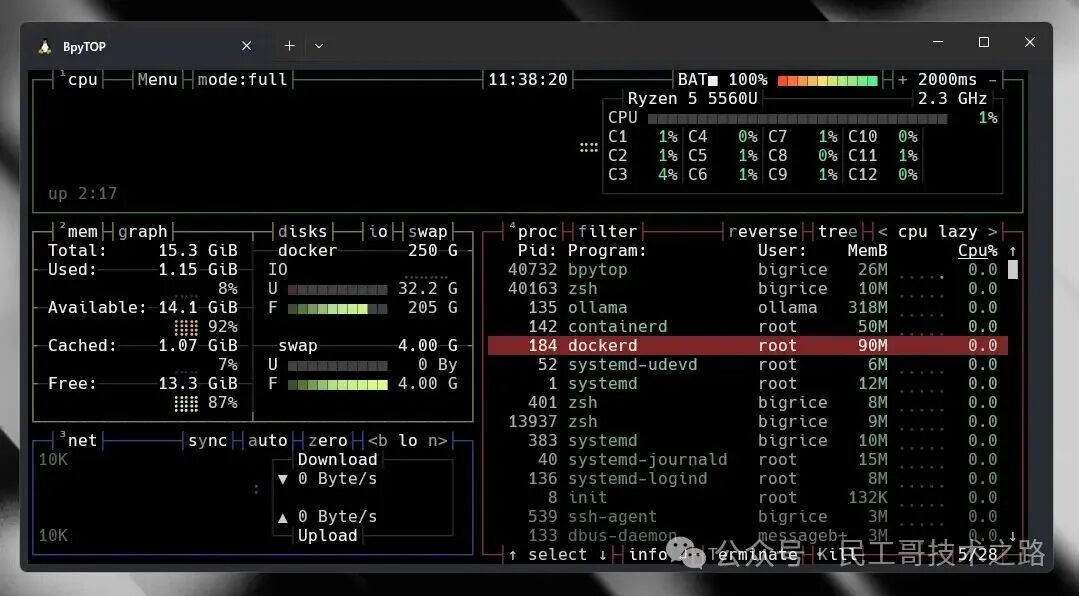Click the up arrow atop the process list scrollbar
The image size is (1079, 596).
tap(1012, 251)
